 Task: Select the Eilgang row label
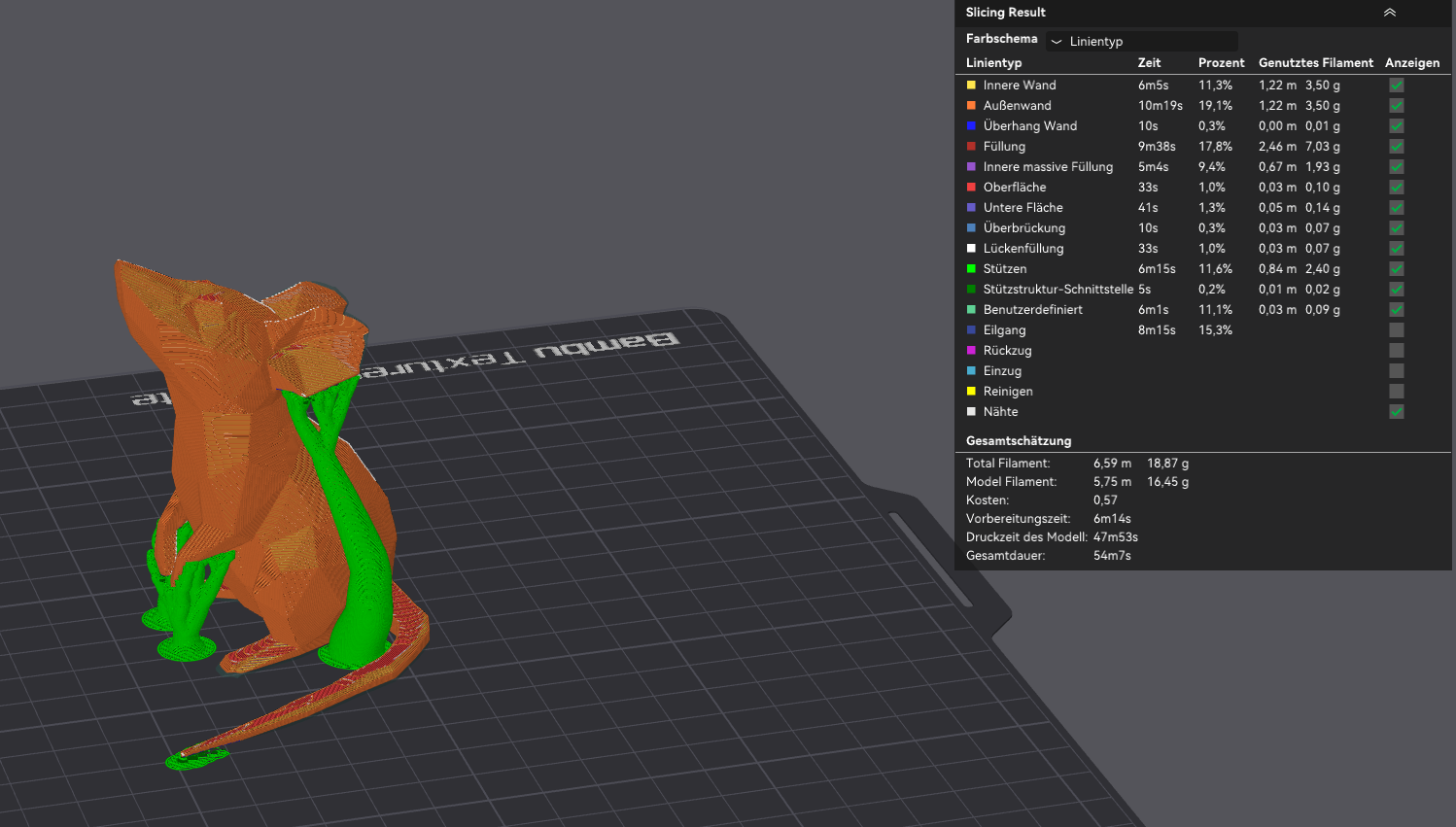tap(1004, 330)
